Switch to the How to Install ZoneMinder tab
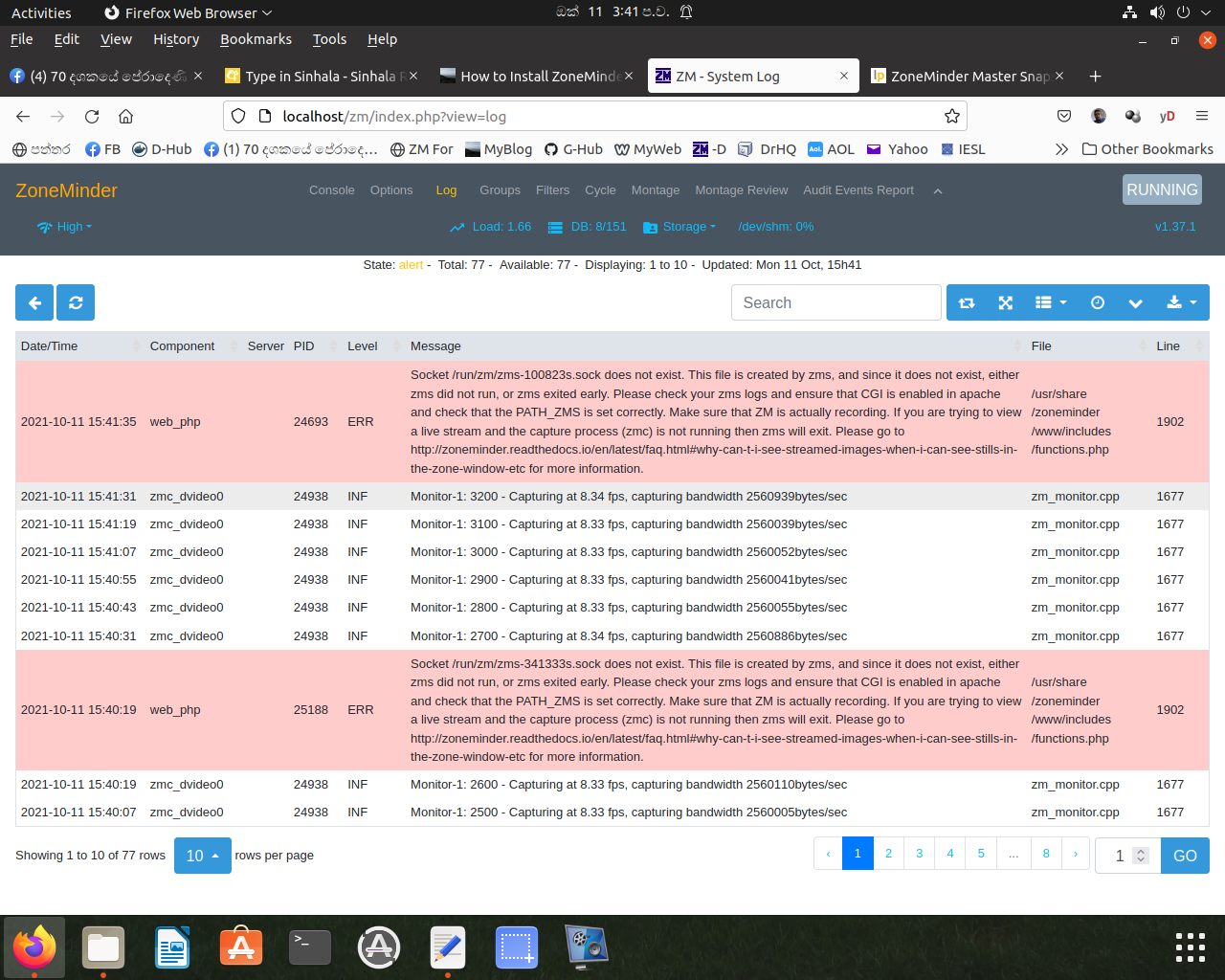Screen dimensions: 1225x980 coord(536,76)
